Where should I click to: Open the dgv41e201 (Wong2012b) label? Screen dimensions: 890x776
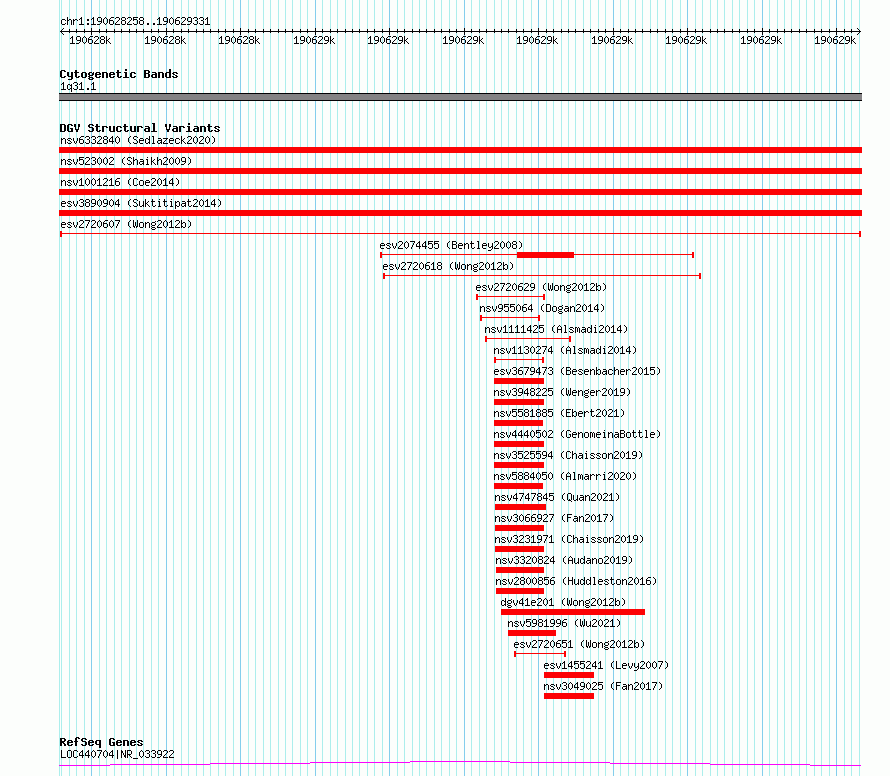pos(563,602)
